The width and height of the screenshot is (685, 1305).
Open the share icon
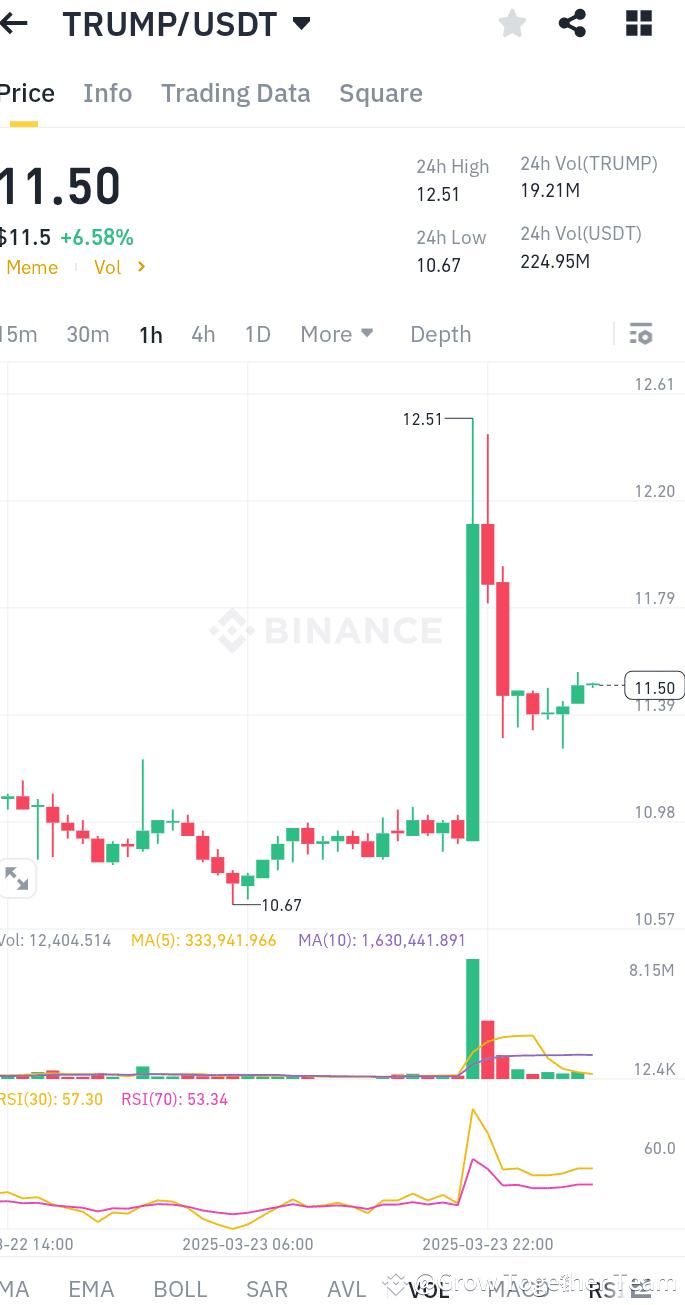coord(571,23)
